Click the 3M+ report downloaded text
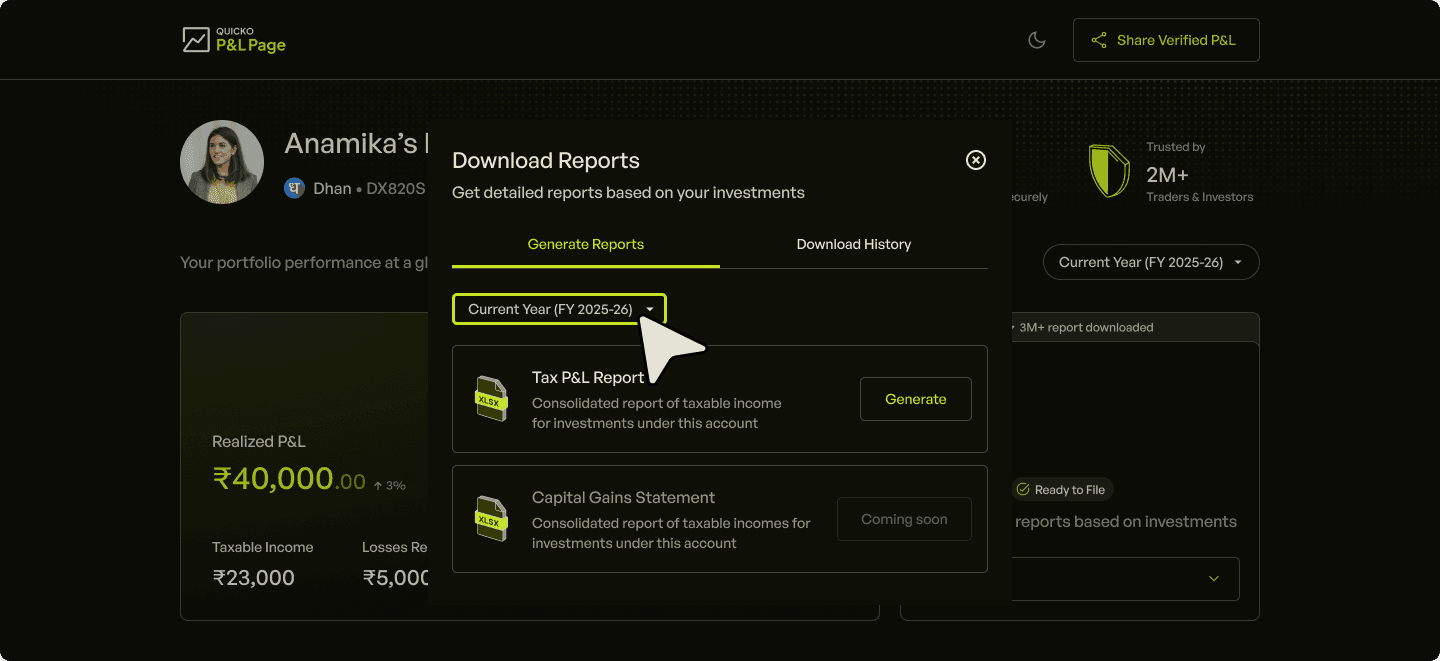1440x661 pixels. tap(1085, 327)
